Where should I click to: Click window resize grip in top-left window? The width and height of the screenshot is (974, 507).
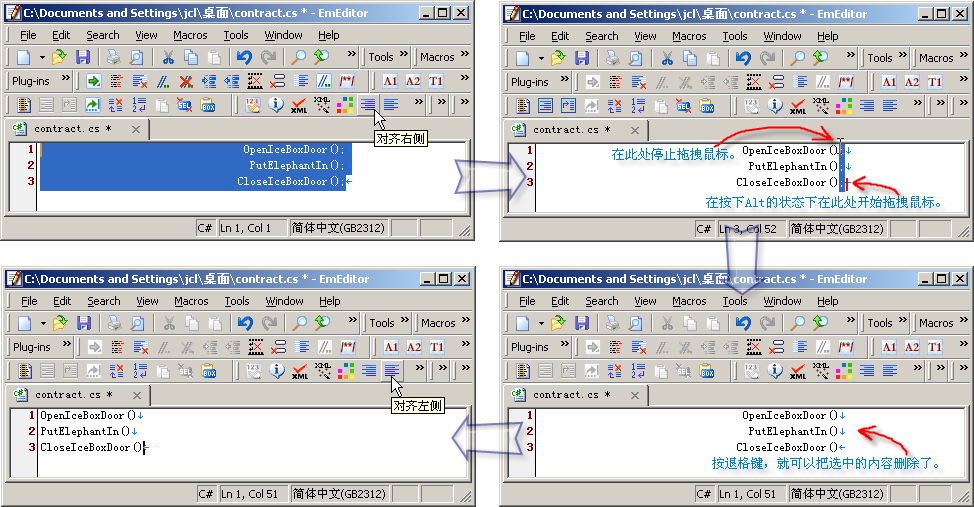point(465,231)
